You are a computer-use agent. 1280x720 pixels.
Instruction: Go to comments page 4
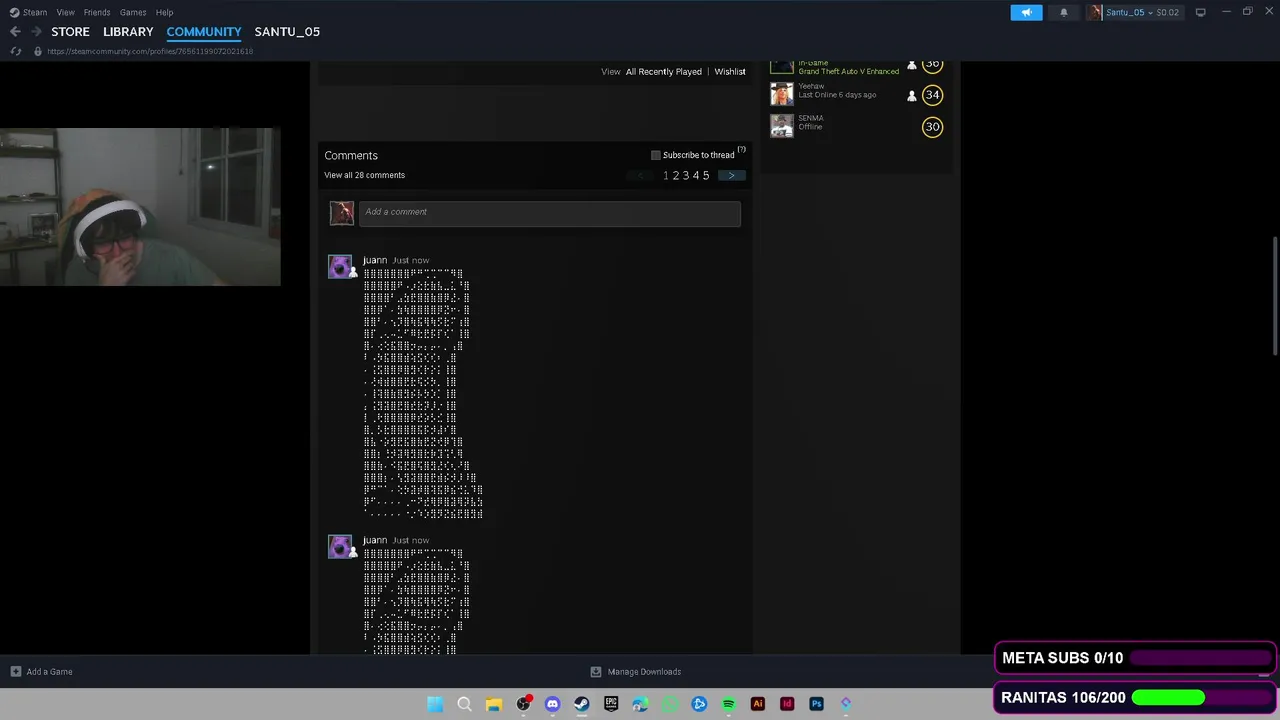(695, 176)
